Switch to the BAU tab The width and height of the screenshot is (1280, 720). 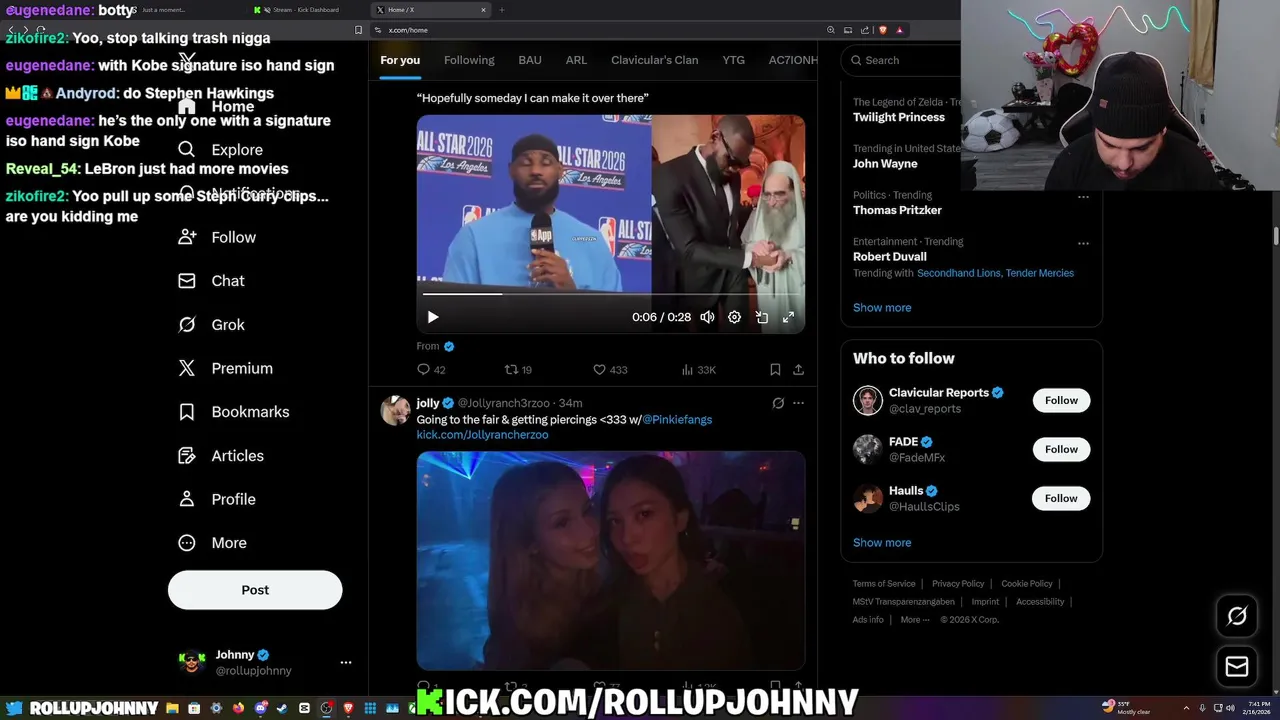pos(530,60)
